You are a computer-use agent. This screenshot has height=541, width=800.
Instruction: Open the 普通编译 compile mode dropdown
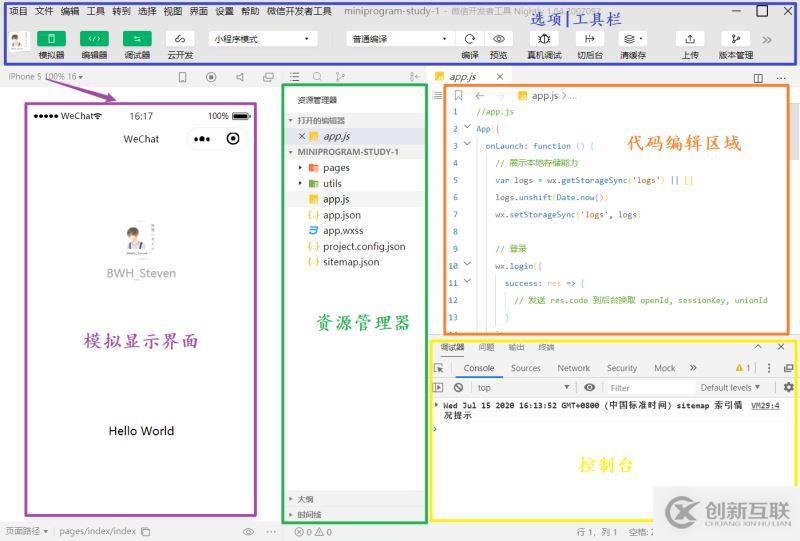399,38
